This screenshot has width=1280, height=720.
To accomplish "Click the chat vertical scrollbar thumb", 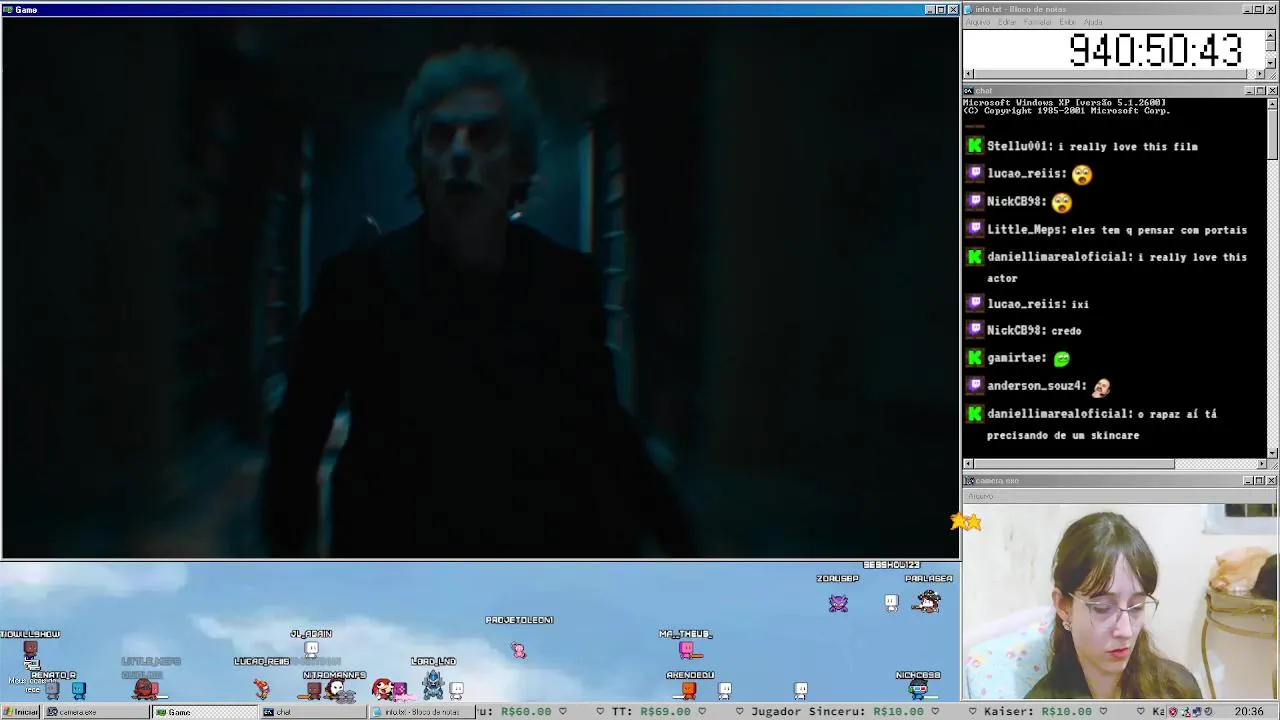I will (x=1272, y=134).
